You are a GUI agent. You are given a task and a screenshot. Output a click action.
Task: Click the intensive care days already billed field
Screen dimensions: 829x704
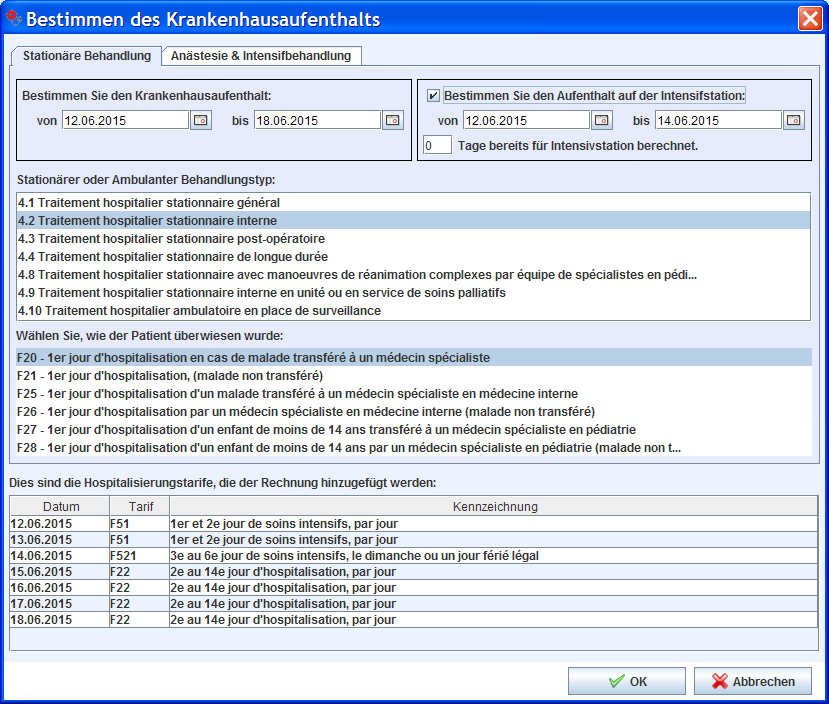[437, 146]
